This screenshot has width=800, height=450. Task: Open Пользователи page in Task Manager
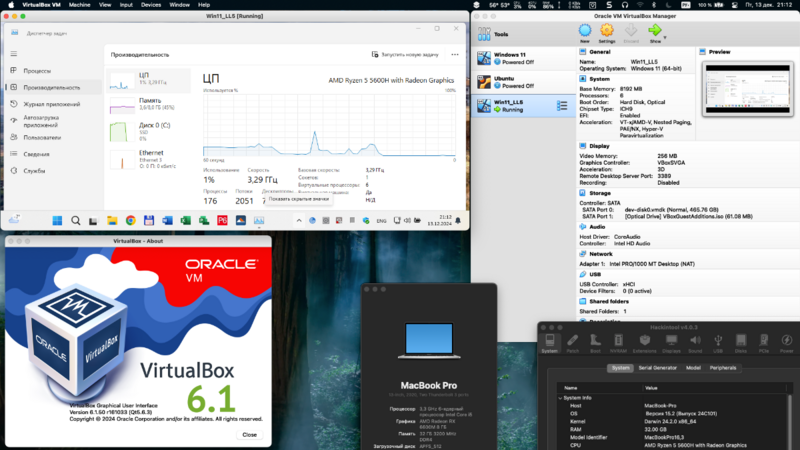54,137
